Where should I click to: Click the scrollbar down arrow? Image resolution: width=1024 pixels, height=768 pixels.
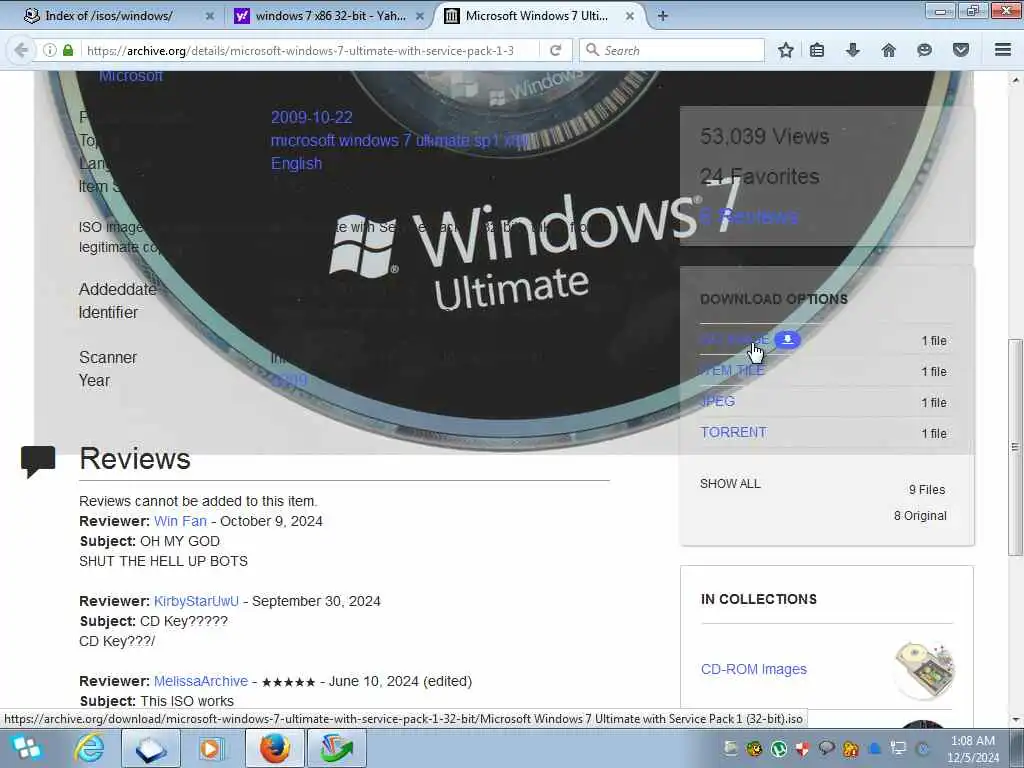[1015, 720]
